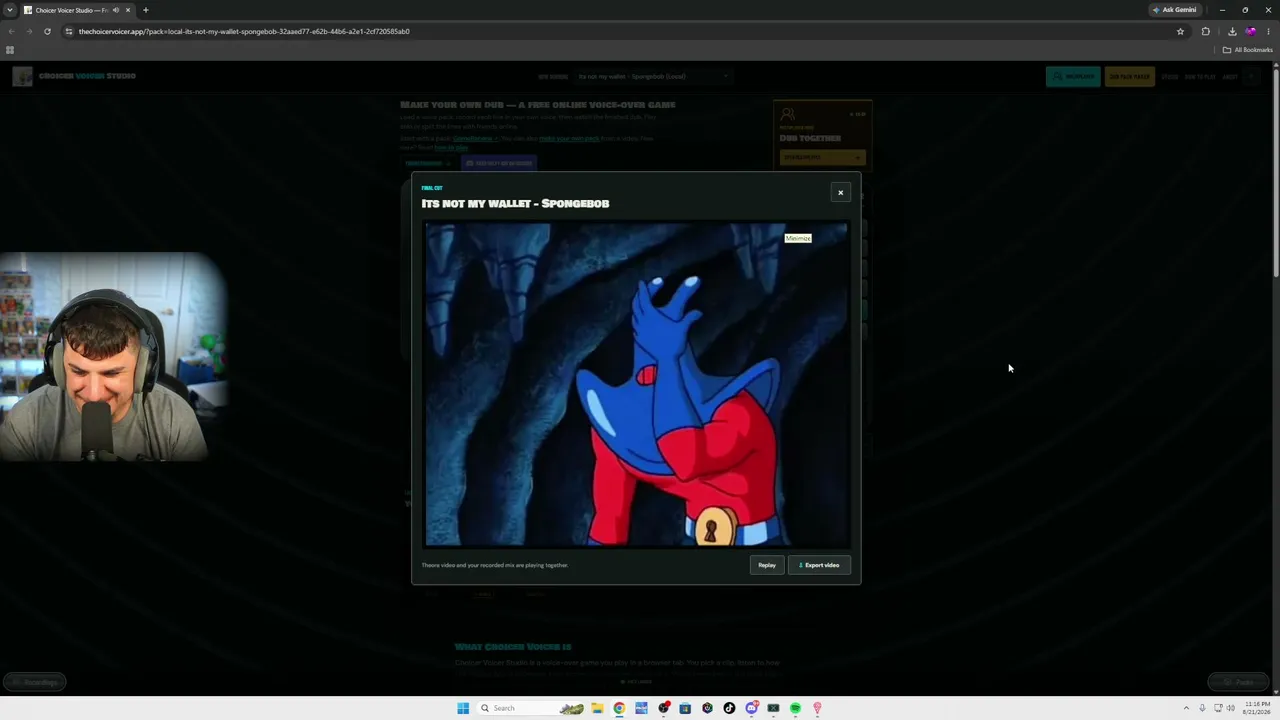The image size is (1280, 720).
Task: Open Spotify from the taskbar
Action: coord(795,708)
